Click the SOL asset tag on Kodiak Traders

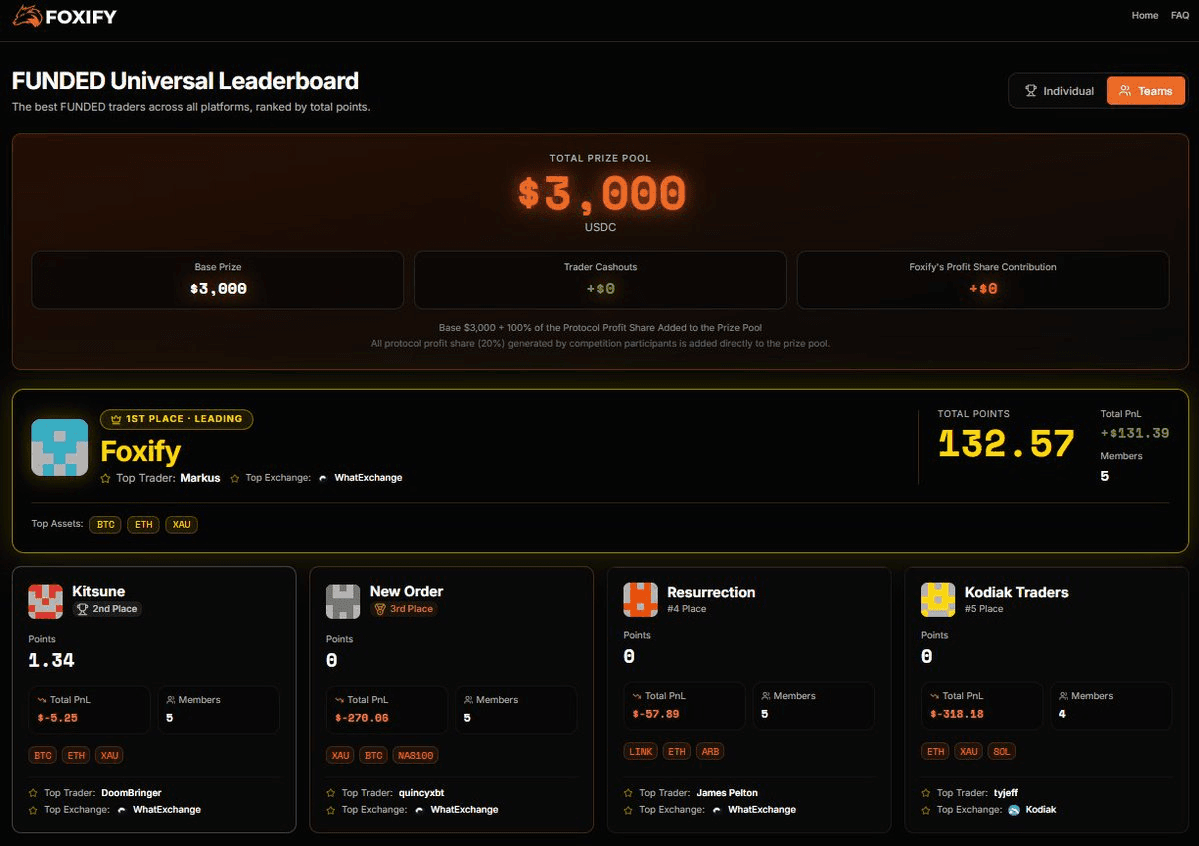(1001, 752)
